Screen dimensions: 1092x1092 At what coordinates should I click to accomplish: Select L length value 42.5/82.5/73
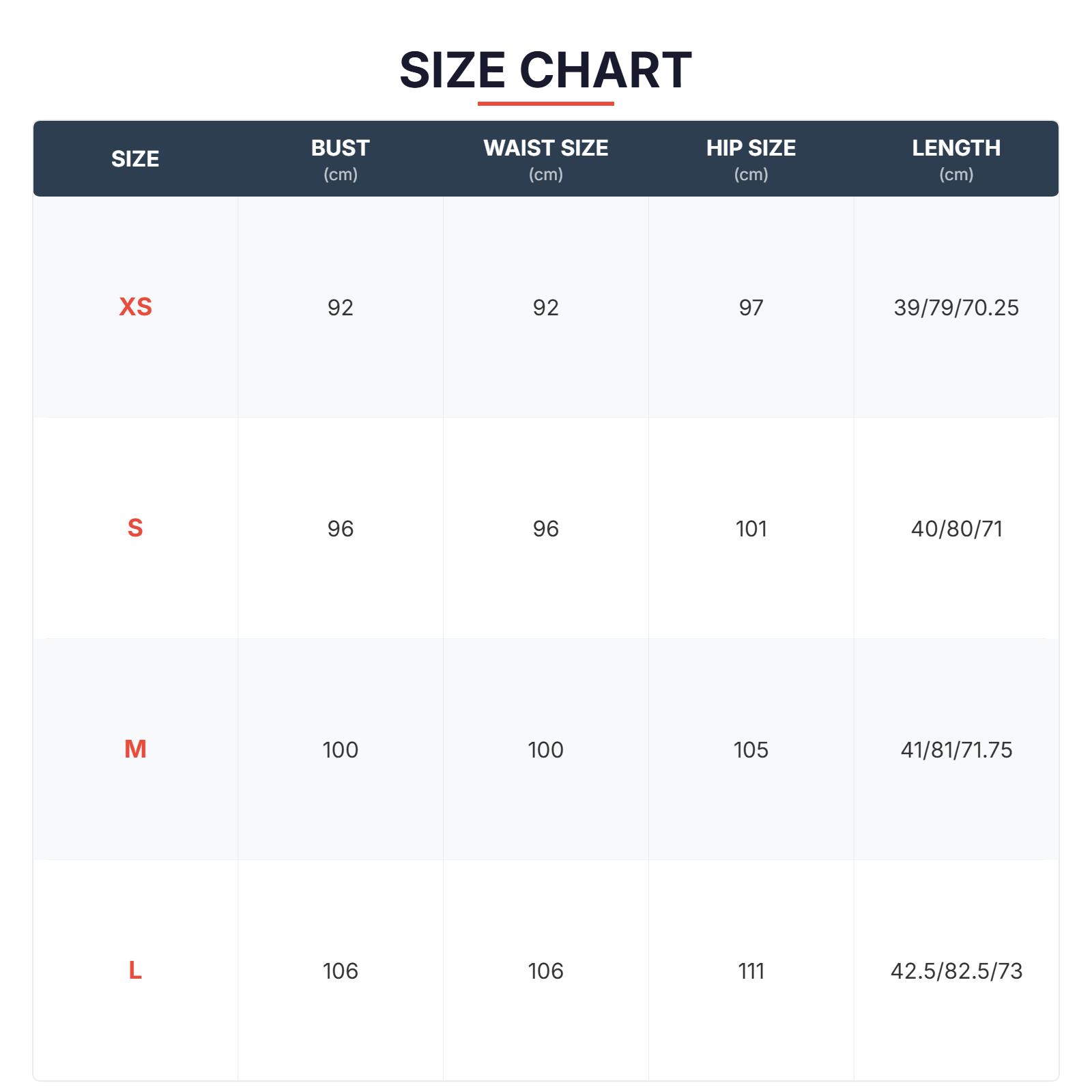(955, 971)
